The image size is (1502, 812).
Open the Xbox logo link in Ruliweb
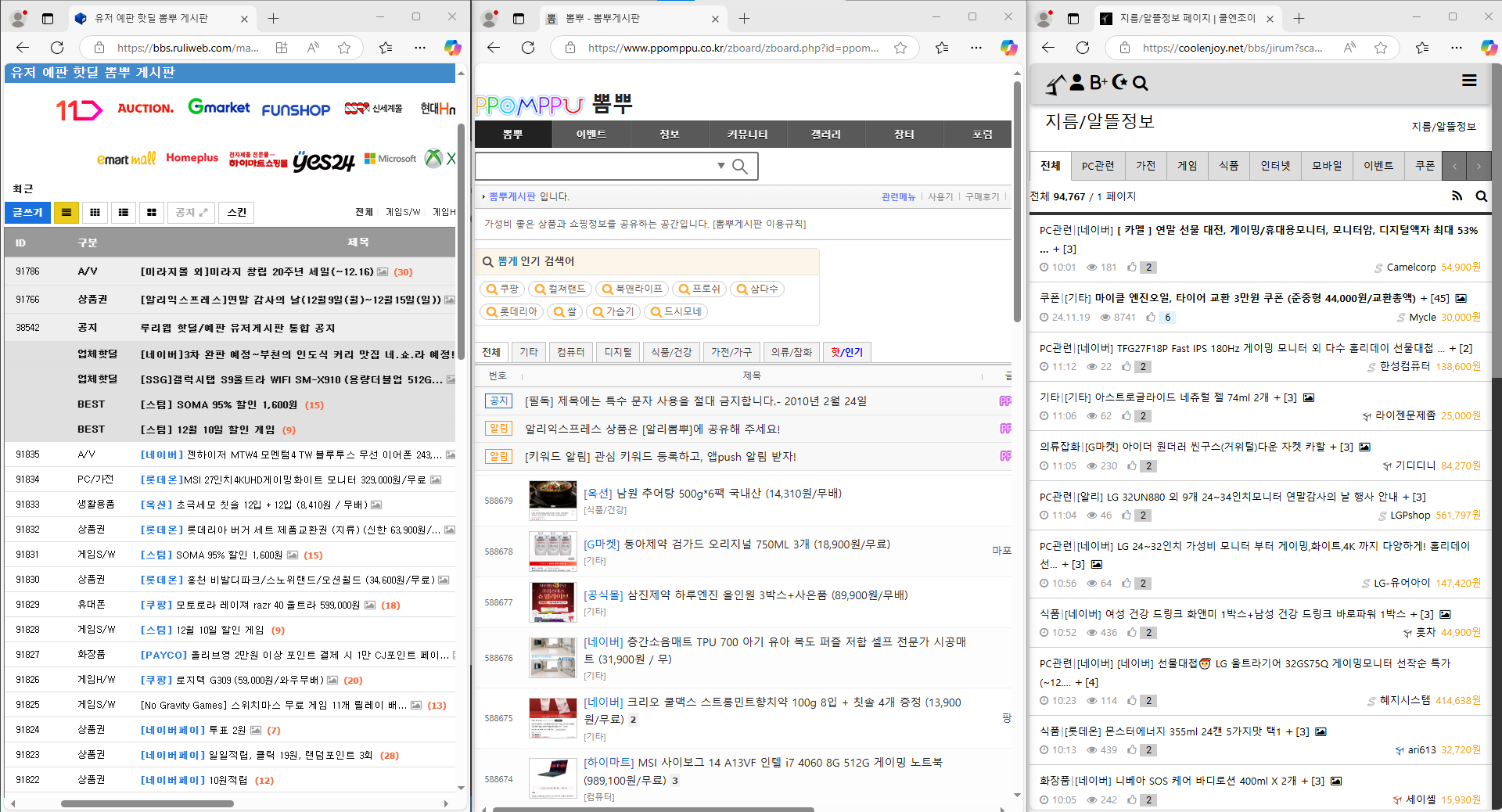point(433,159)
